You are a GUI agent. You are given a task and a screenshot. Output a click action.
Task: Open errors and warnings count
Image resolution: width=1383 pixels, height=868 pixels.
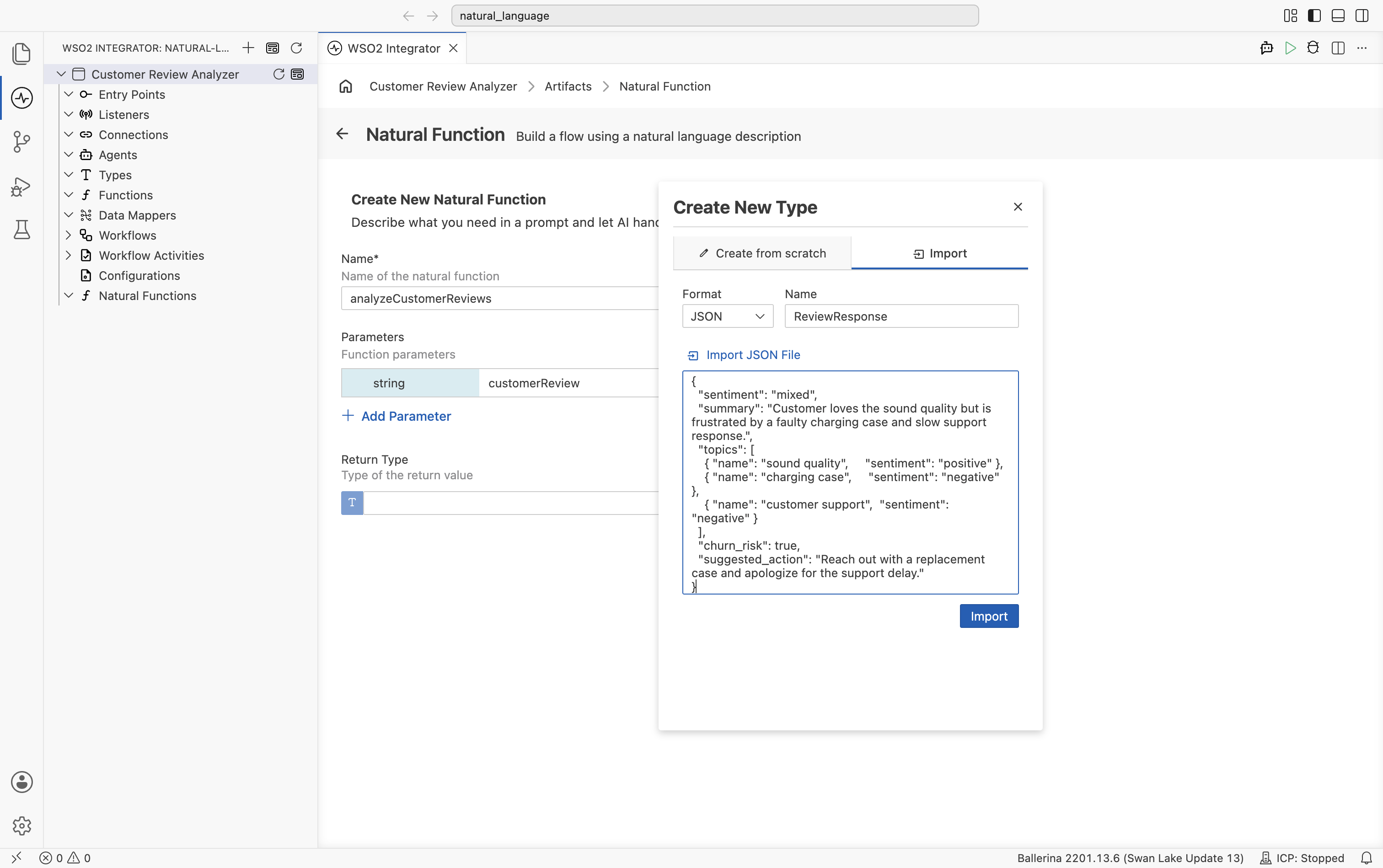(x=65, y=857)
